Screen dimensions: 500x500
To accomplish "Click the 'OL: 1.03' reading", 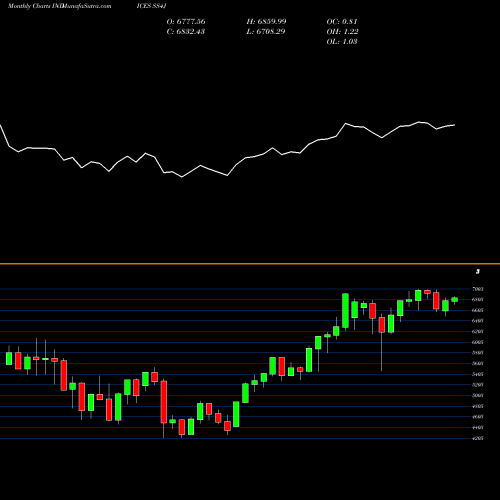I will click(x=342, y=42).
